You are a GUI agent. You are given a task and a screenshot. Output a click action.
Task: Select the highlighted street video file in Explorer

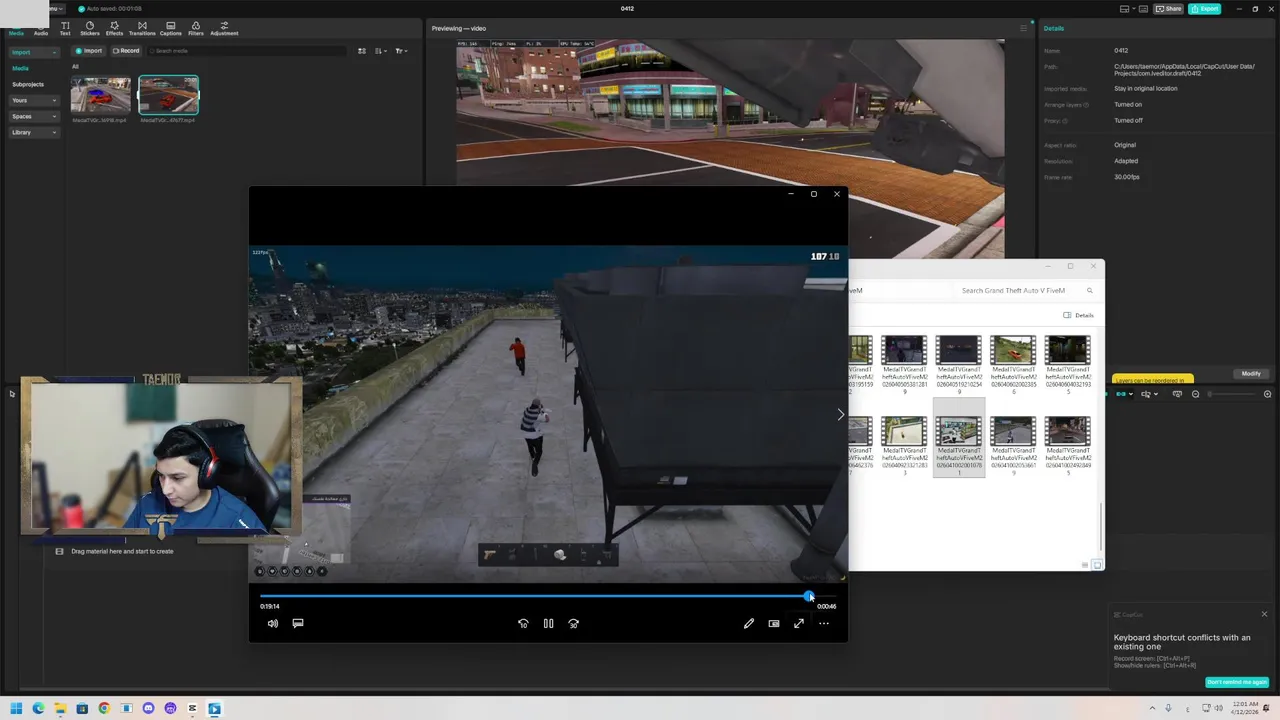pos(958,437)
